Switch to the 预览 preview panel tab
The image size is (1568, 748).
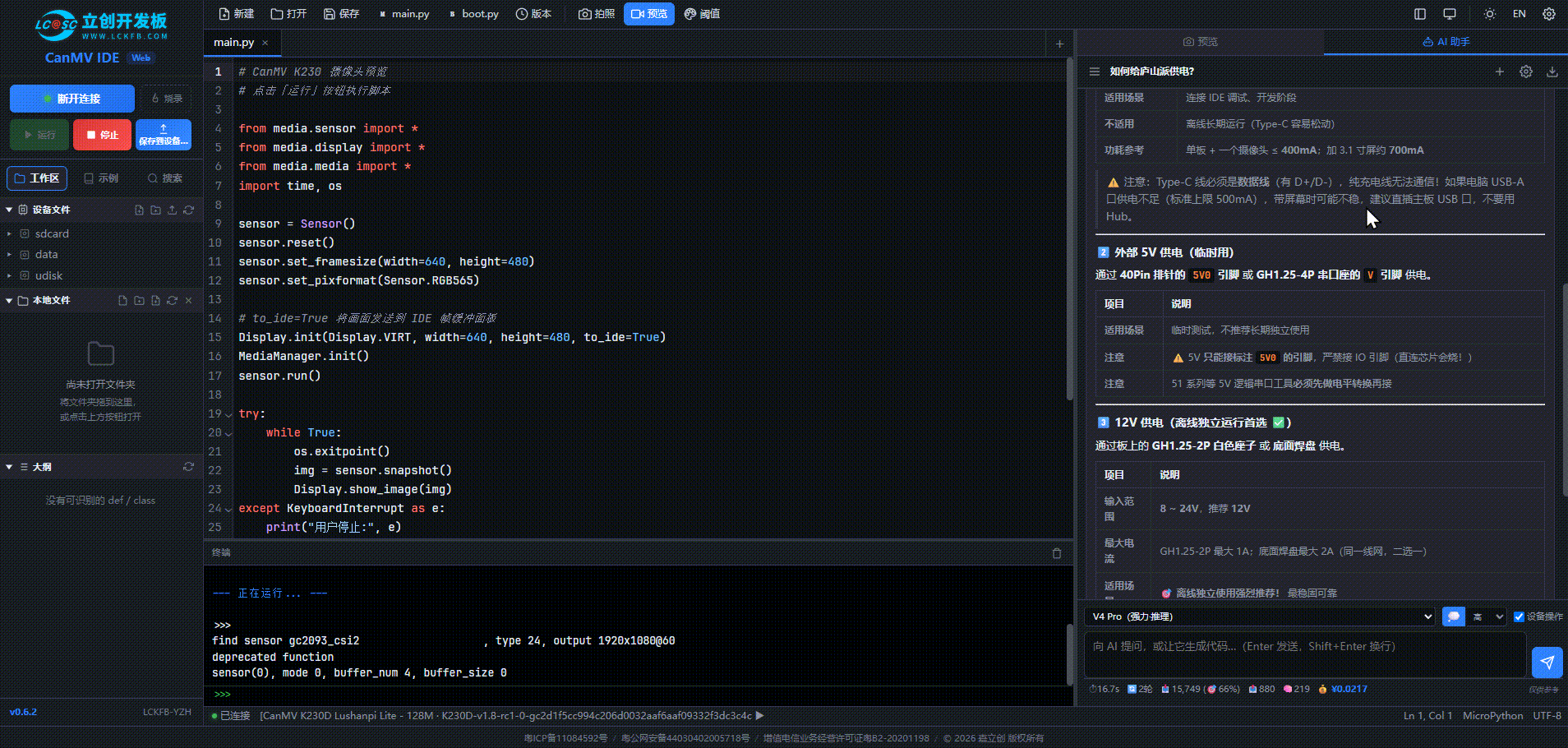[x=1201, y=42]
